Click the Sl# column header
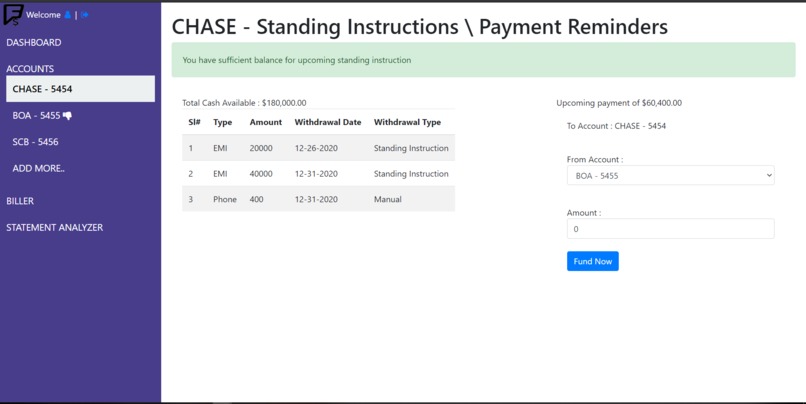Image resolution: width=806 pixels, height=404 pixels. pyautogui.click(x=194, y=122)
